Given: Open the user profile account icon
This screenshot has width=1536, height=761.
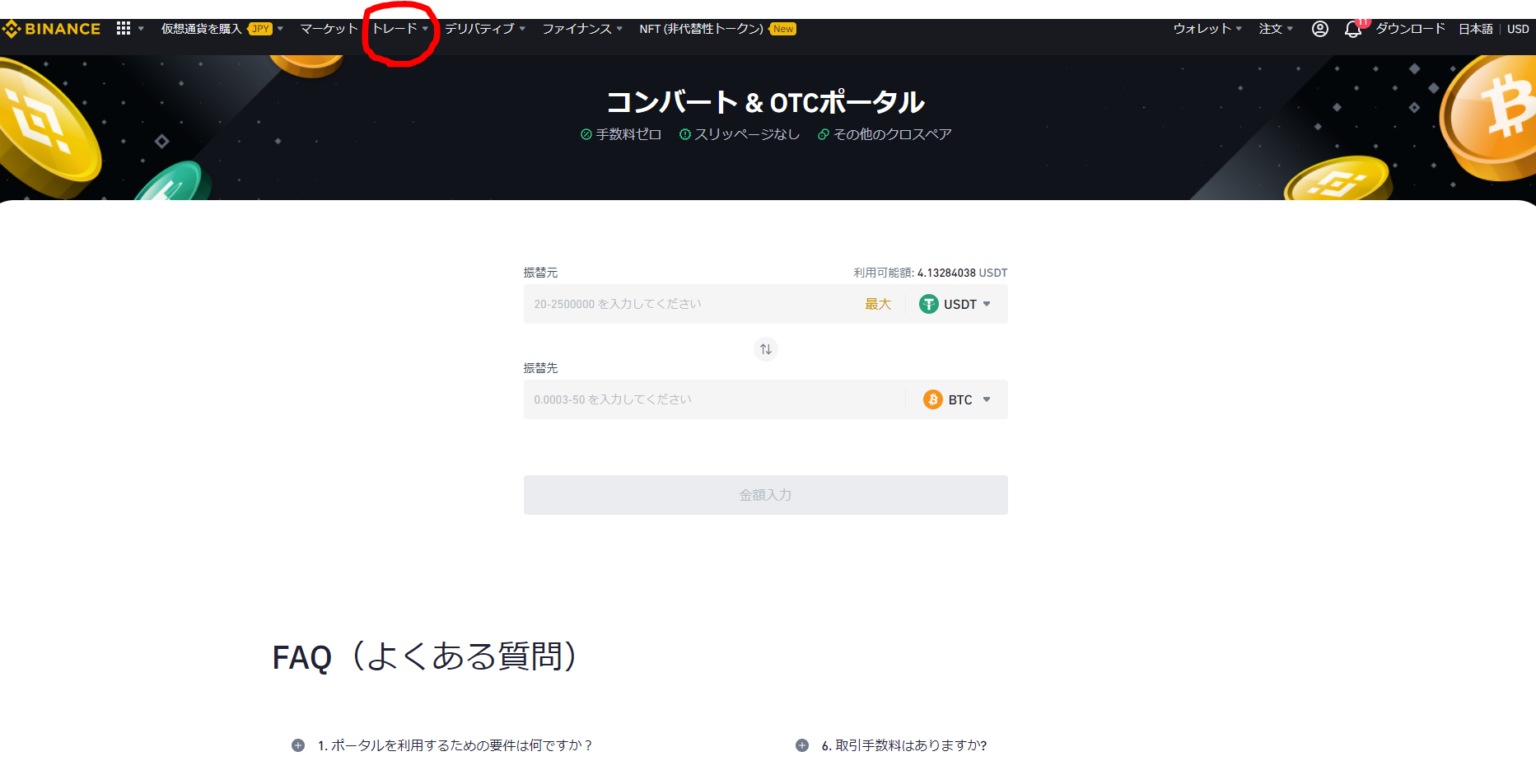Looking at the screenshot, I should (1320, 29).
